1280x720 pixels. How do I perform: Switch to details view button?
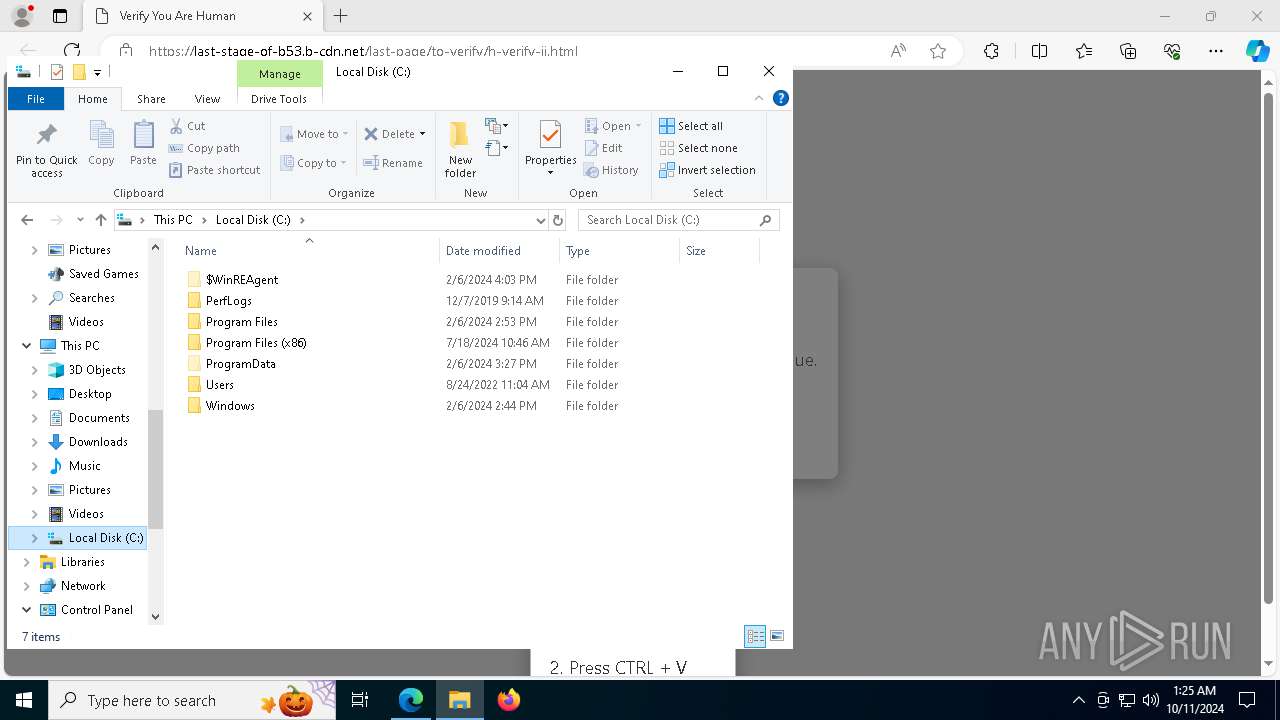coord(755,636)
